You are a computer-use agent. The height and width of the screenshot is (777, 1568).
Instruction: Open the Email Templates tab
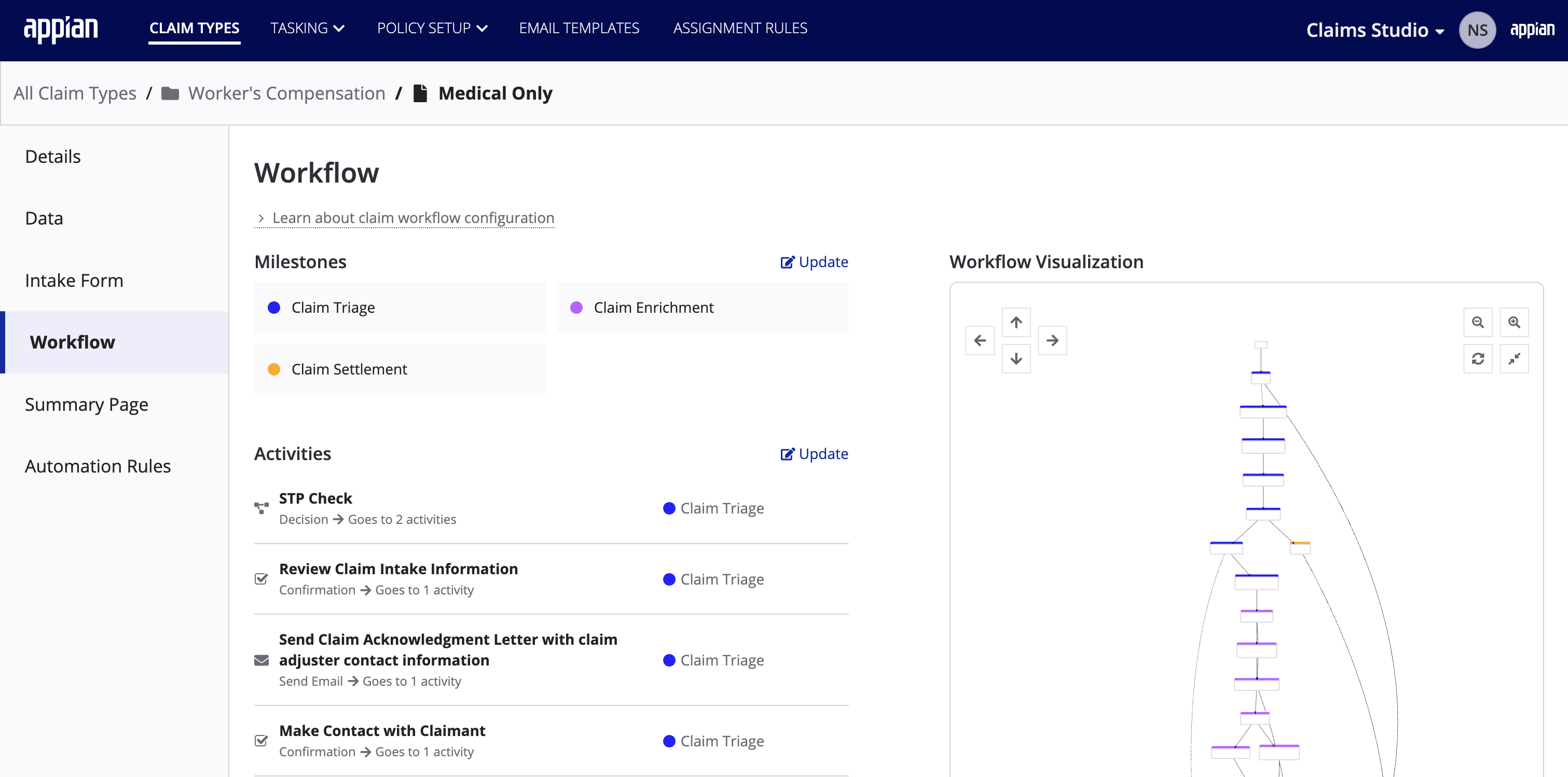(x=579, y=28)
